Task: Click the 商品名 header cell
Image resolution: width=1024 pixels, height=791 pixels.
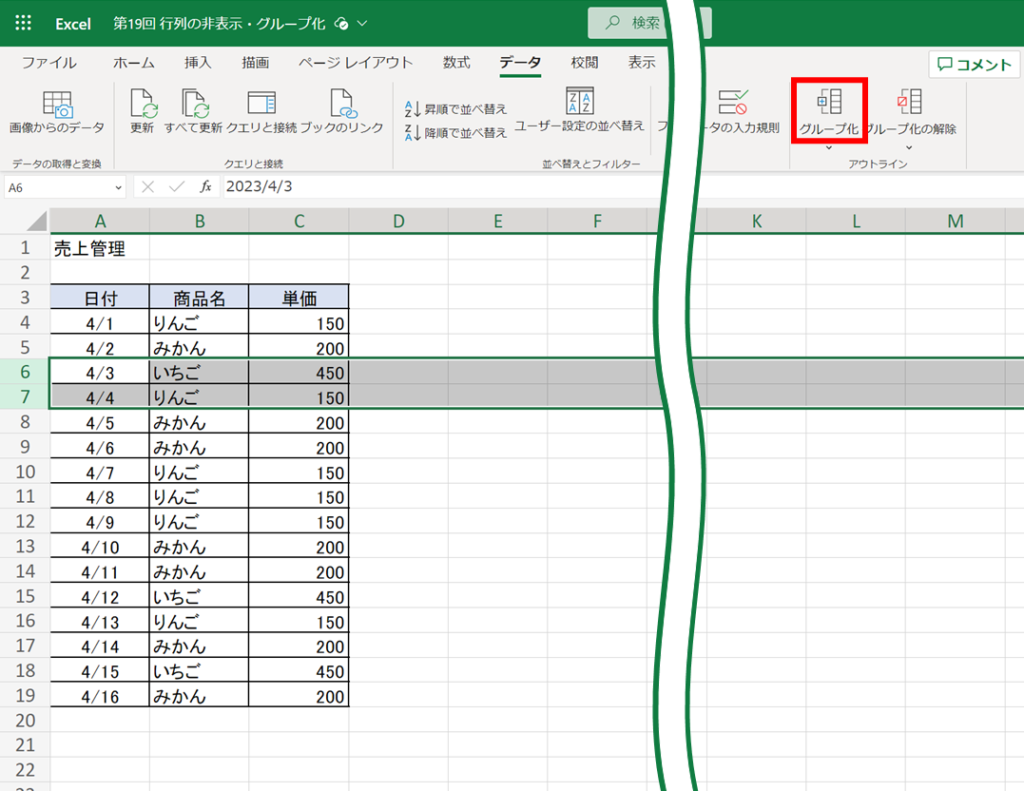Action: tap(199, 297)
